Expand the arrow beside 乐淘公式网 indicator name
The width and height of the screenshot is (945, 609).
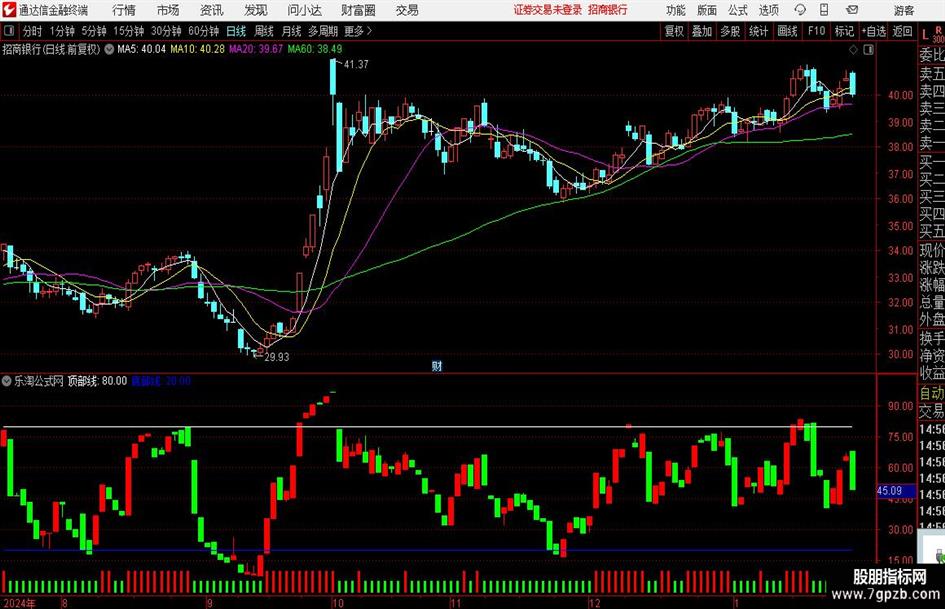[7, 381]
